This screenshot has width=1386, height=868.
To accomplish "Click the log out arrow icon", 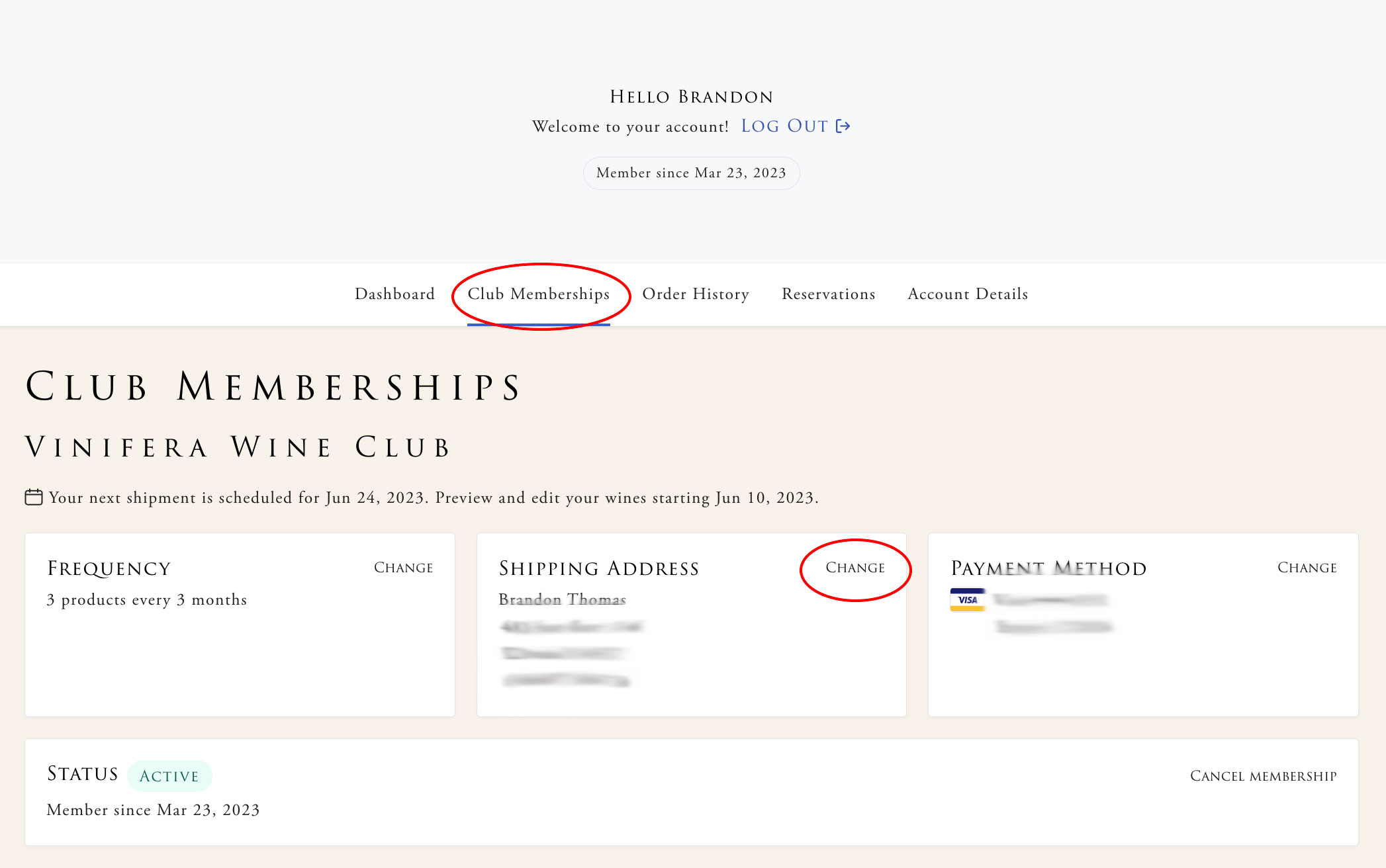I will coord(843,126).
